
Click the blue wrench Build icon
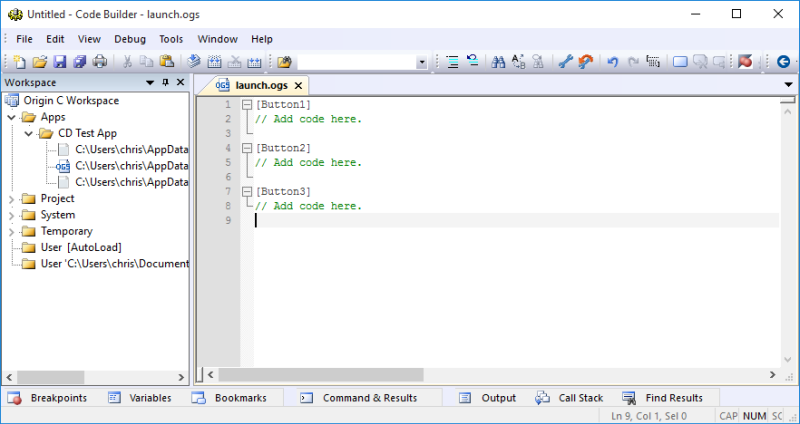[x=565, y=62]
